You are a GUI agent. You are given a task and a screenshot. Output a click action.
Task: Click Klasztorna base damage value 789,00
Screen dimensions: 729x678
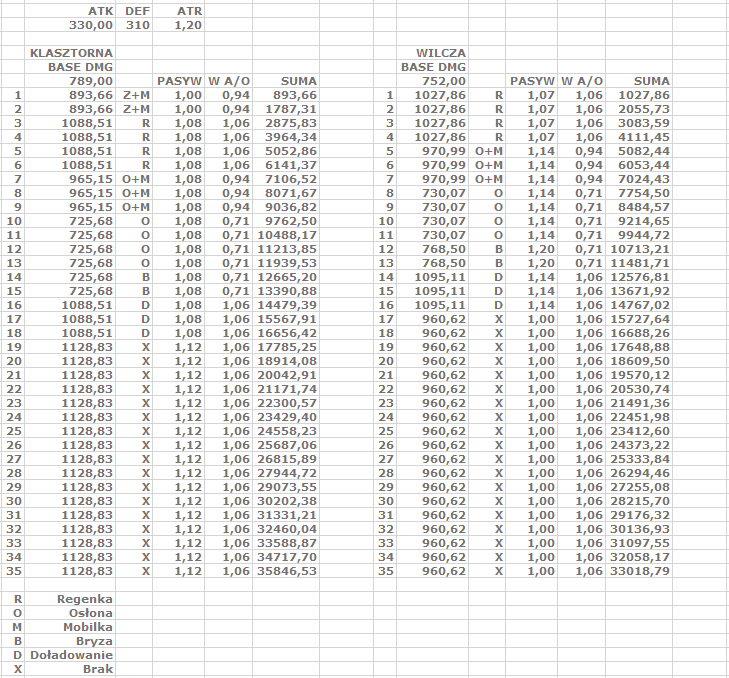[91, 81]
